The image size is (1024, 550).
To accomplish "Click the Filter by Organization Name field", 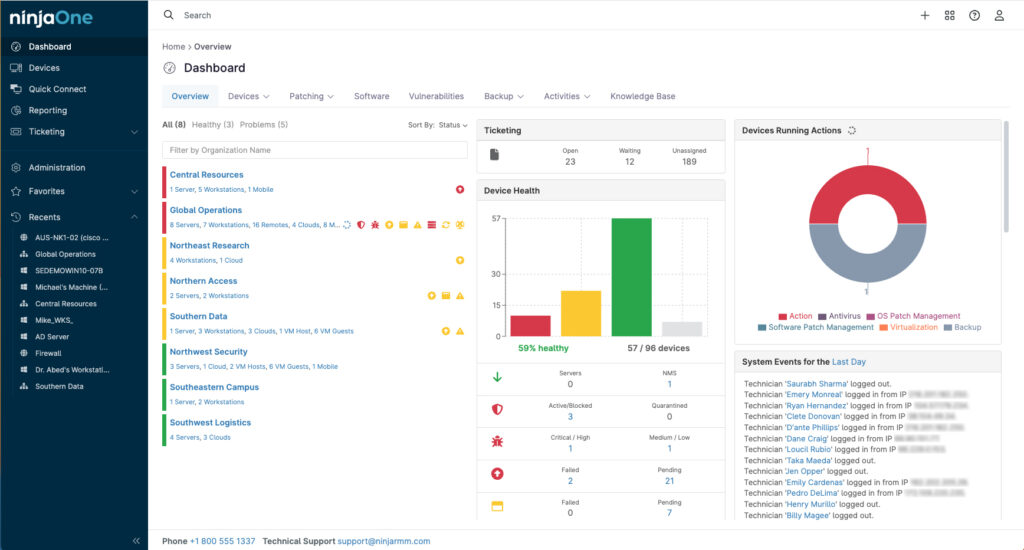I will click(x=315, y=150).
